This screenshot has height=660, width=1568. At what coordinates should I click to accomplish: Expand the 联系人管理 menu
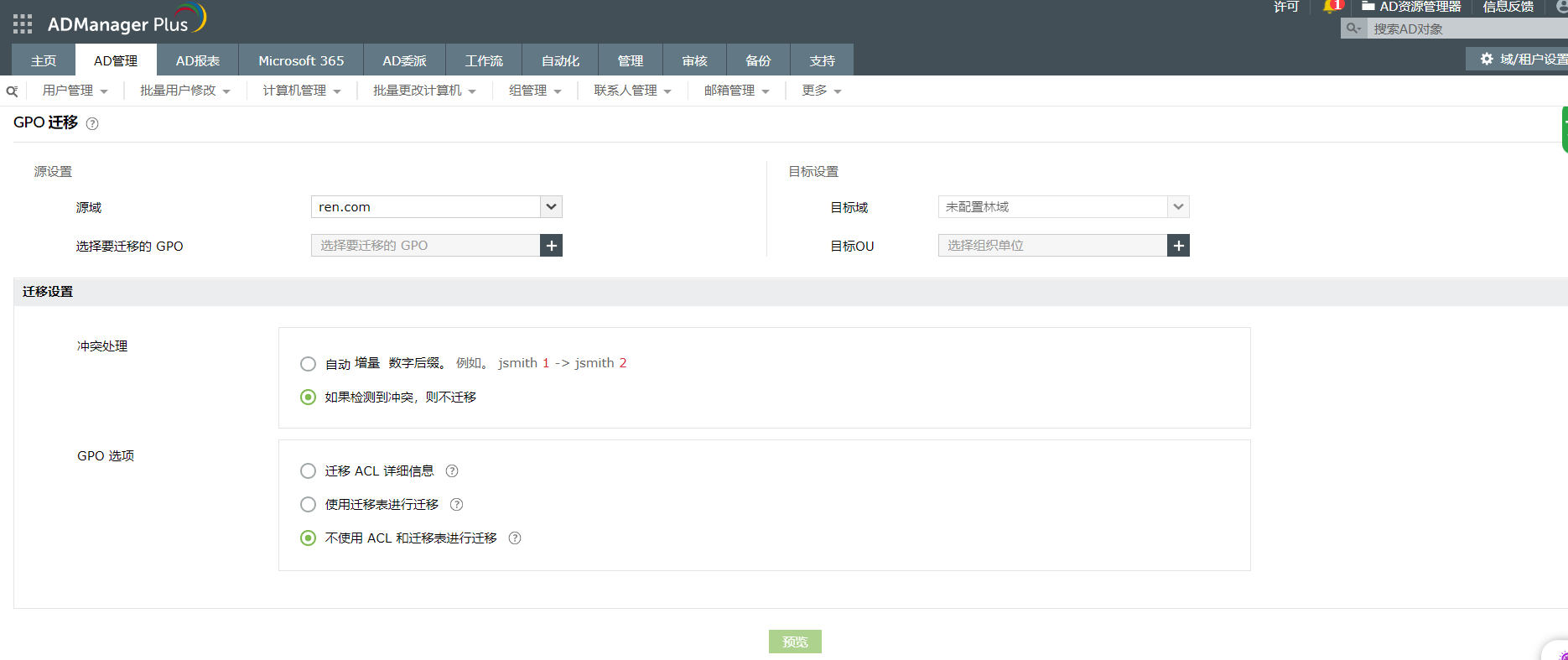pos(632,91)
